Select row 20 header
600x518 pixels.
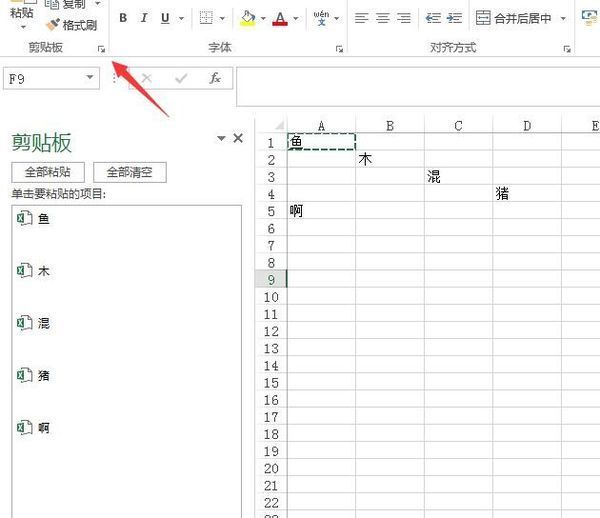(271, 468)
